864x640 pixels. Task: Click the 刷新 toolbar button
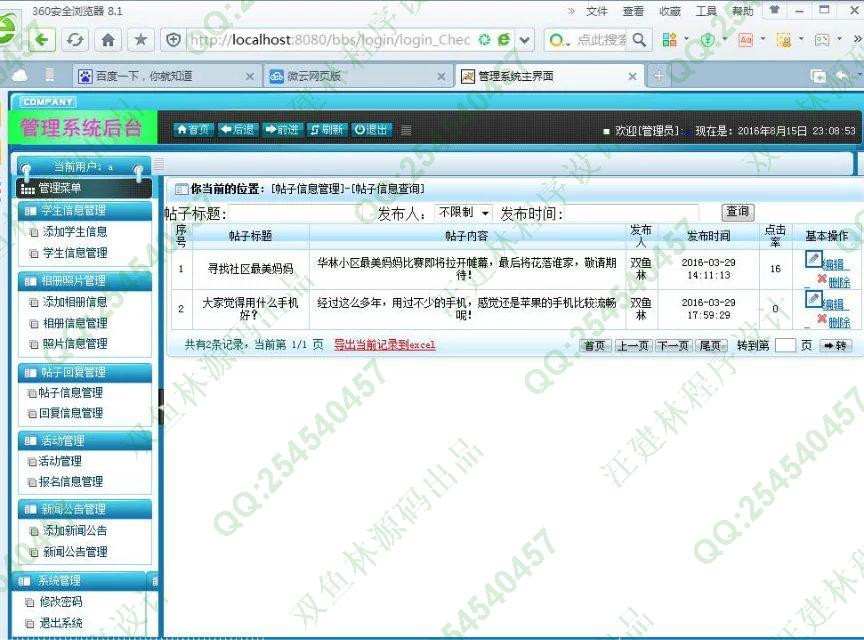point(327,130)
